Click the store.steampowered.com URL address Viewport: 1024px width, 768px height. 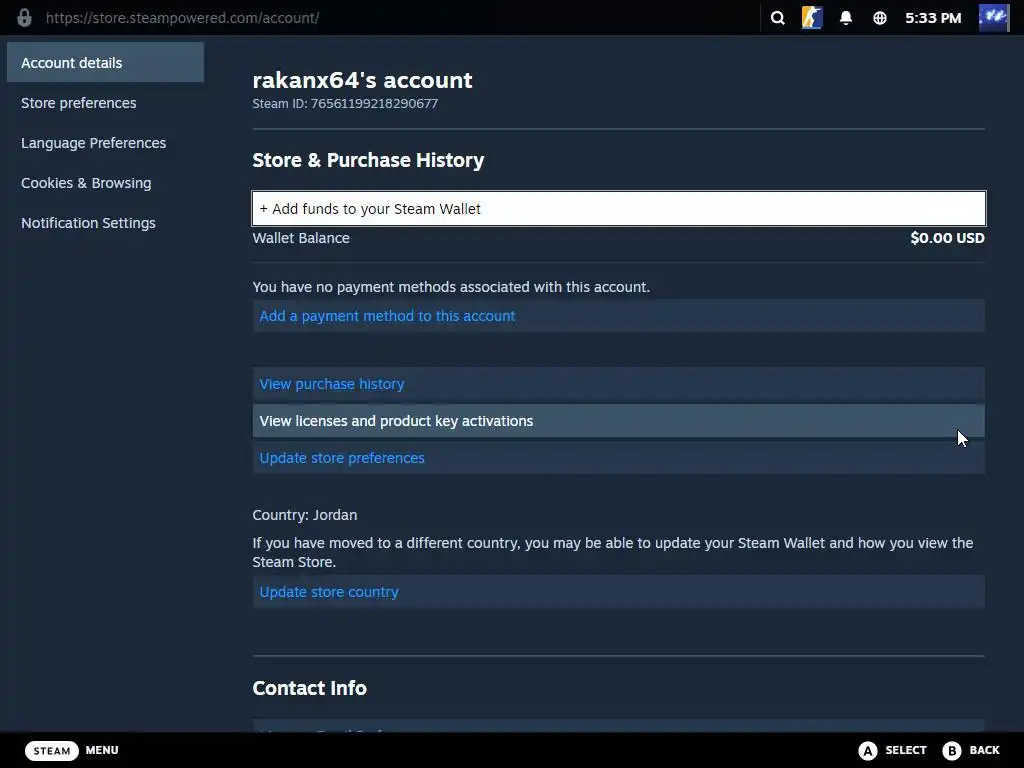(182, 18)
